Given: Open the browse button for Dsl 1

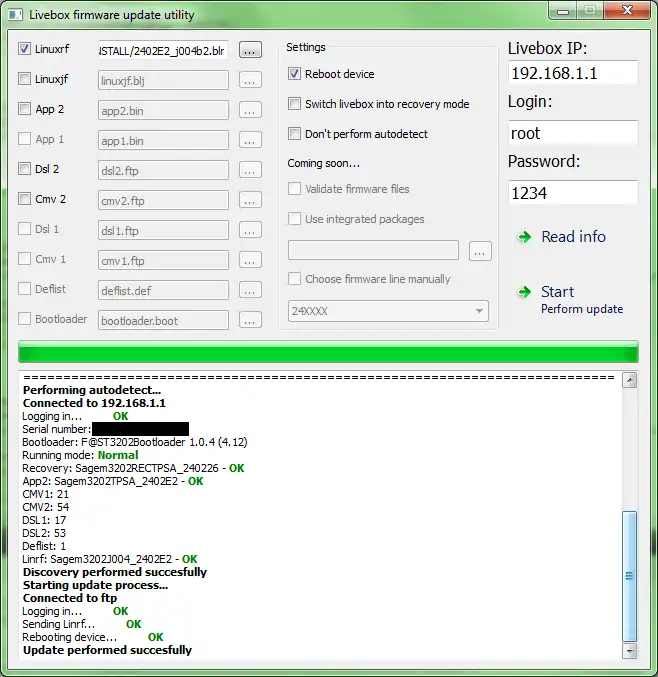Looking at the screenshot, I should point(250,230).
